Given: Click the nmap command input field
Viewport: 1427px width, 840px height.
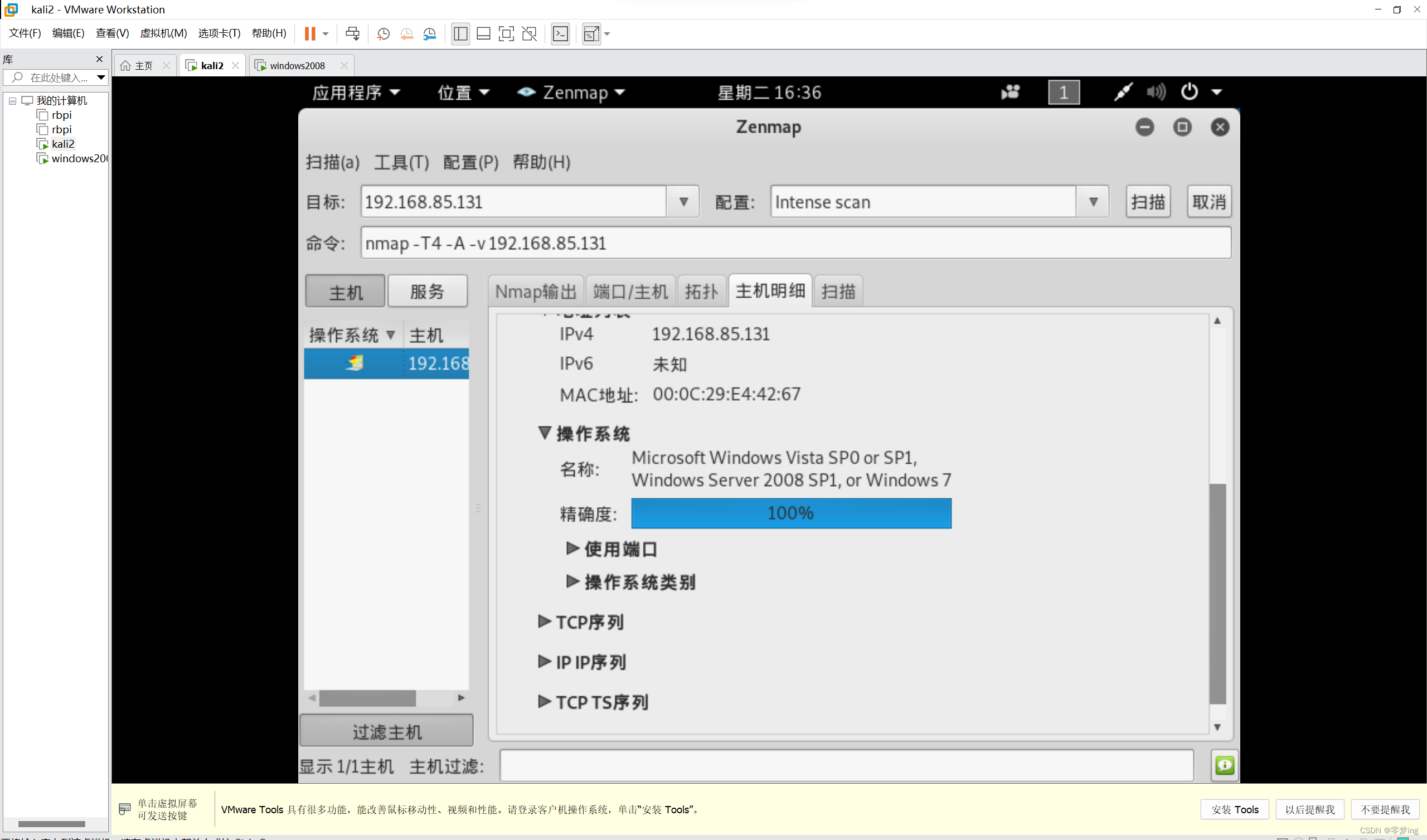Looking at the screenshot, I should (x=795, y=243).
